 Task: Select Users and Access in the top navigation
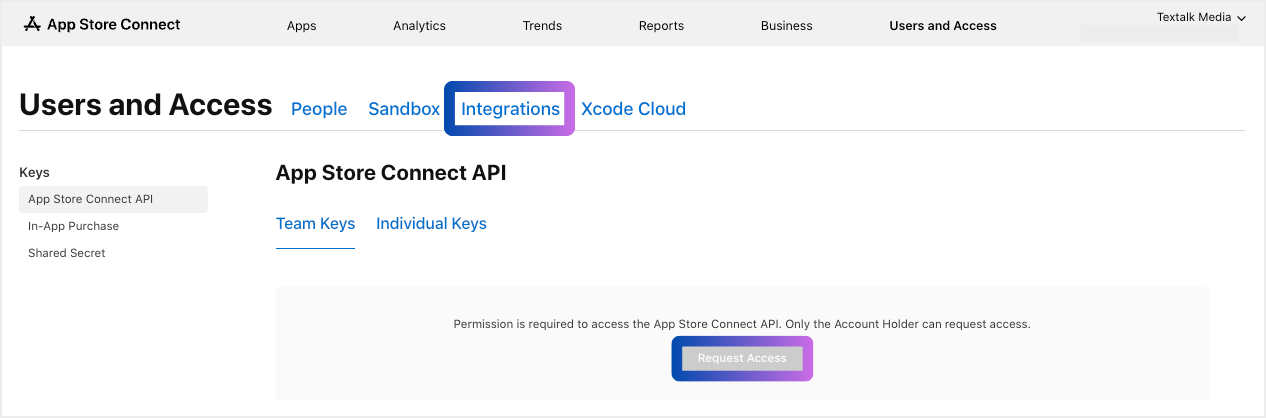click(x=942, y=26)
